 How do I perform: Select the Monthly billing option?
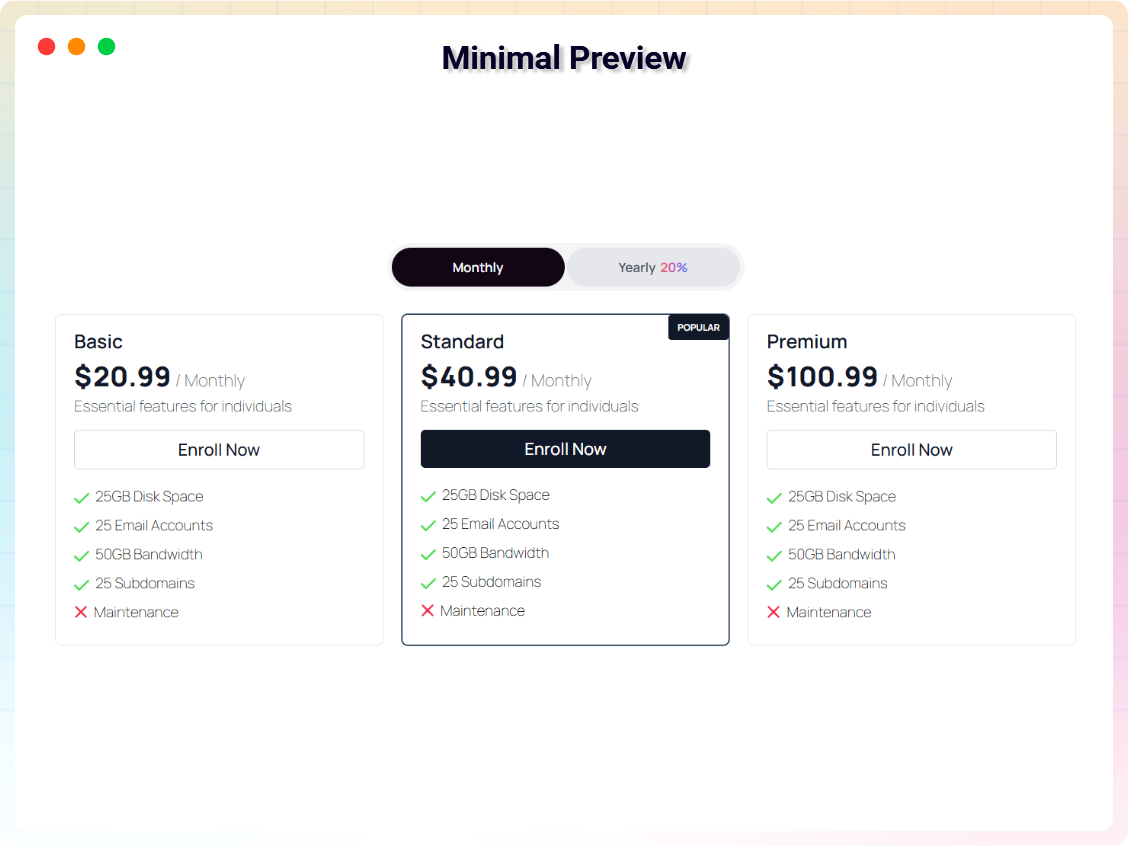click(x=478, y=267)
